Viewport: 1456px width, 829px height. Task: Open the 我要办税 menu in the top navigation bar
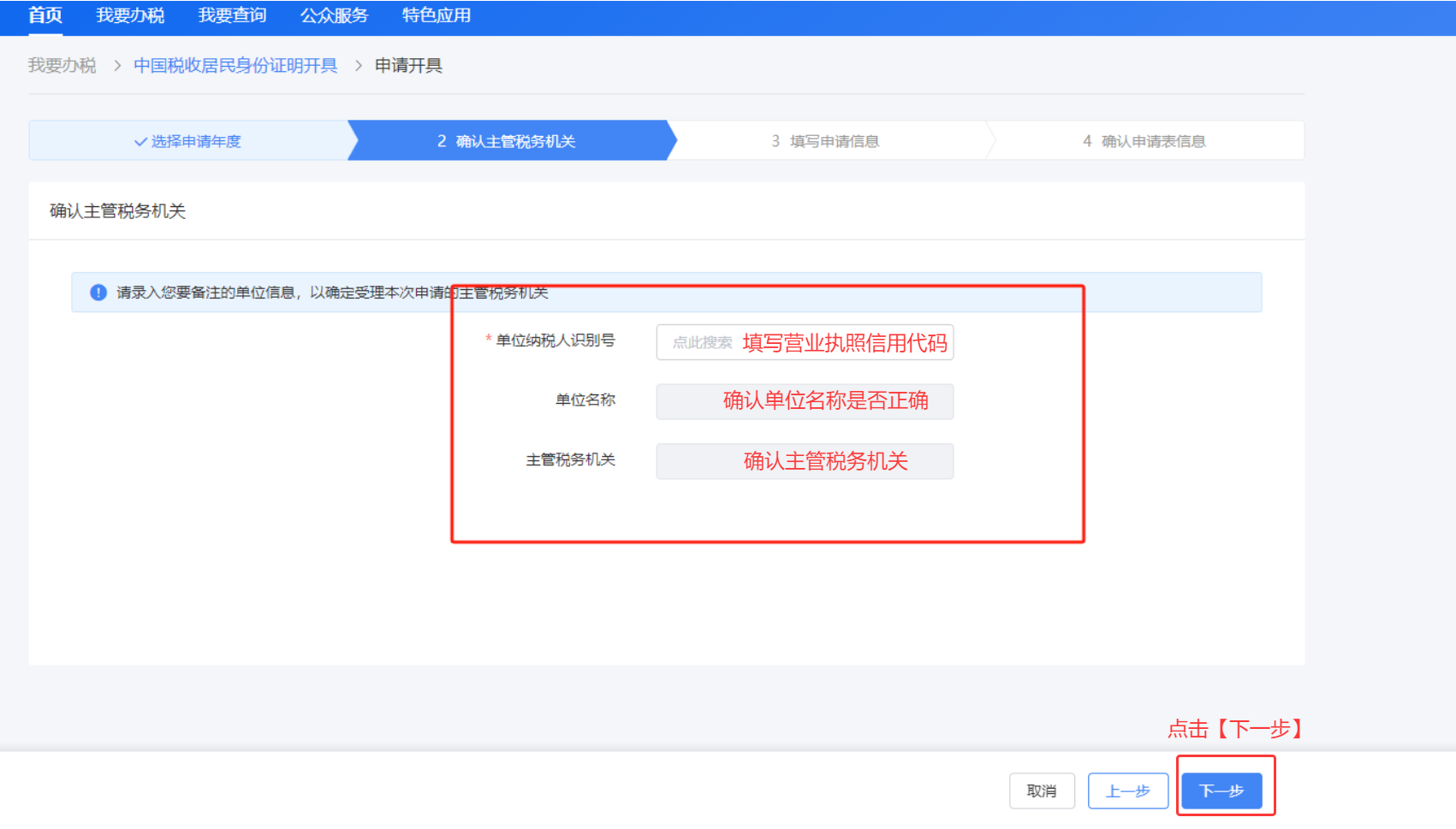(x=130, y=15)
